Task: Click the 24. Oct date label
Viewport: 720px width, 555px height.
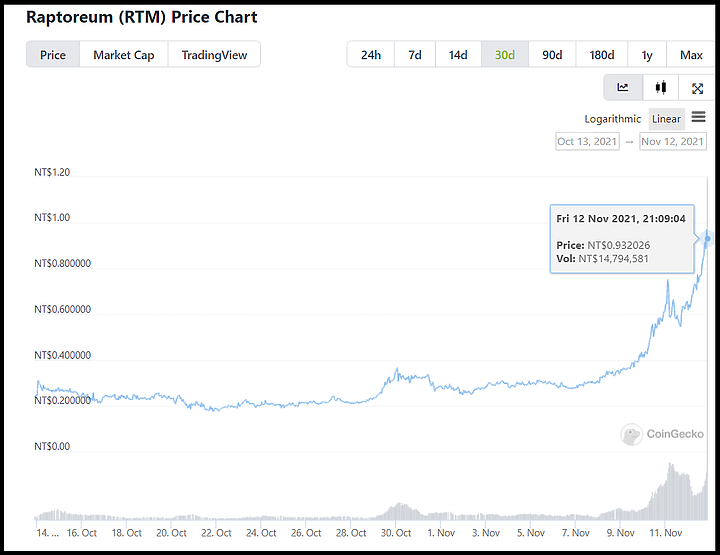Action: coord(261,533)
